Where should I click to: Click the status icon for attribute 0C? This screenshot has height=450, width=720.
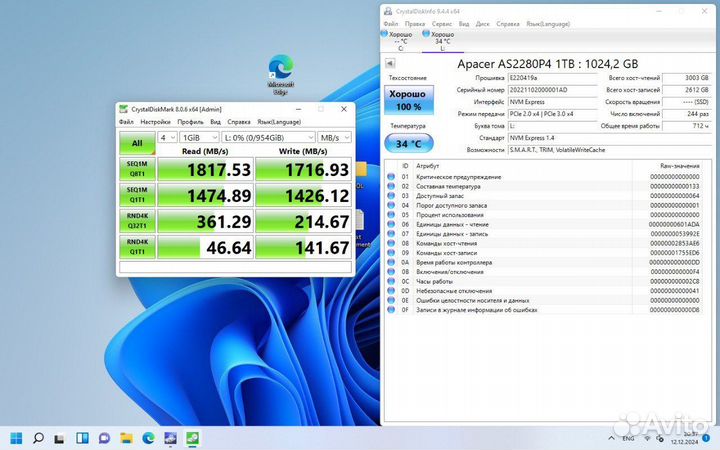pyautogui.click(x=391, y=281)
